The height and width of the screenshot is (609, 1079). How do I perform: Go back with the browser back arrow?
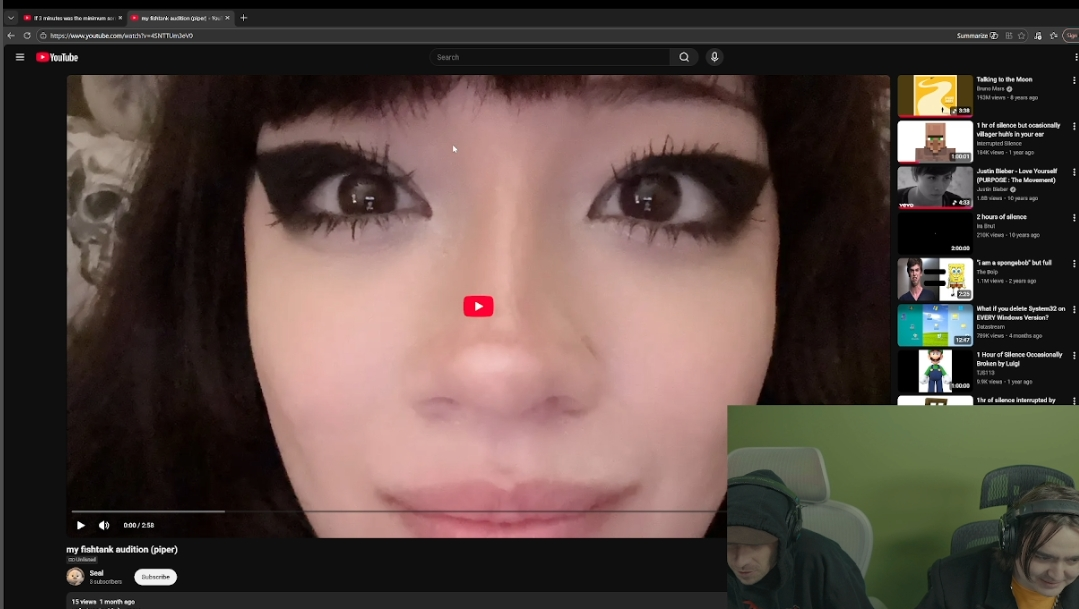pos(10,35)
